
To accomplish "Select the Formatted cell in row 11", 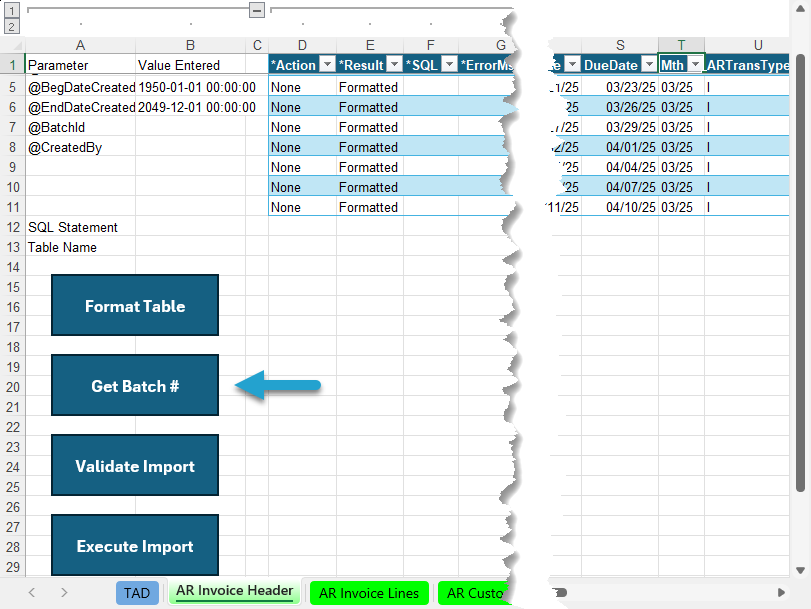I will [370, 207].
